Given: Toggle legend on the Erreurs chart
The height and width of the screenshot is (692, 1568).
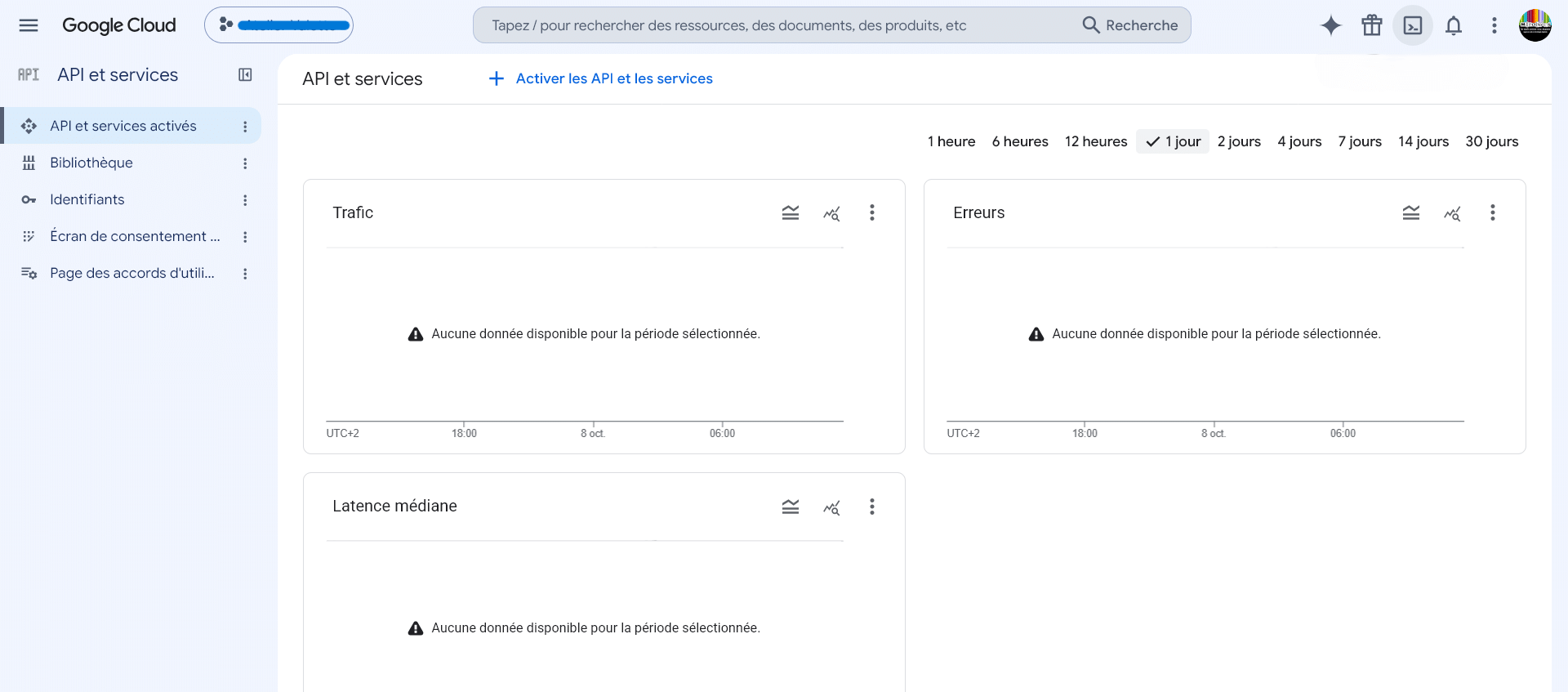Looking at the screenshot, I should [x=1411, y=213].
